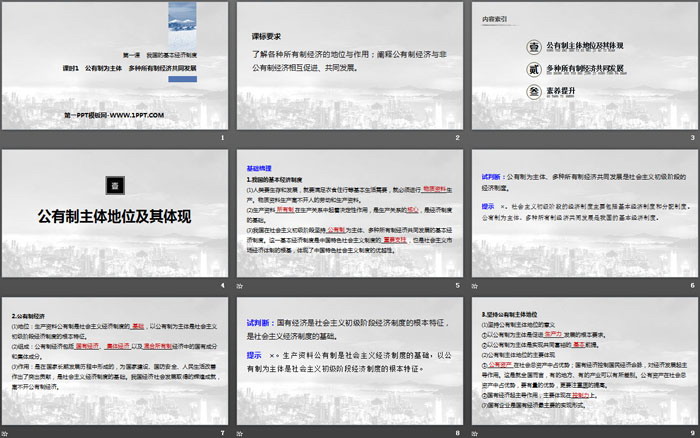
Task: Click the animation star icon under slide 7
Action: point(4,434)
